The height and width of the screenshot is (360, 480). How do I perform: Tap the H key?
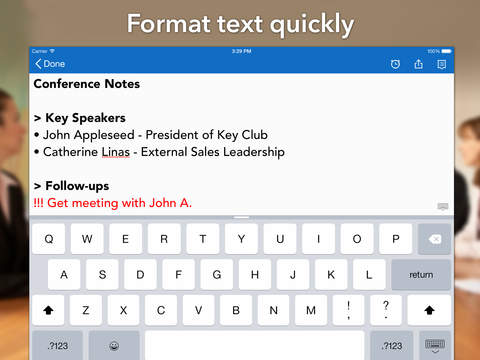[255, 275]
